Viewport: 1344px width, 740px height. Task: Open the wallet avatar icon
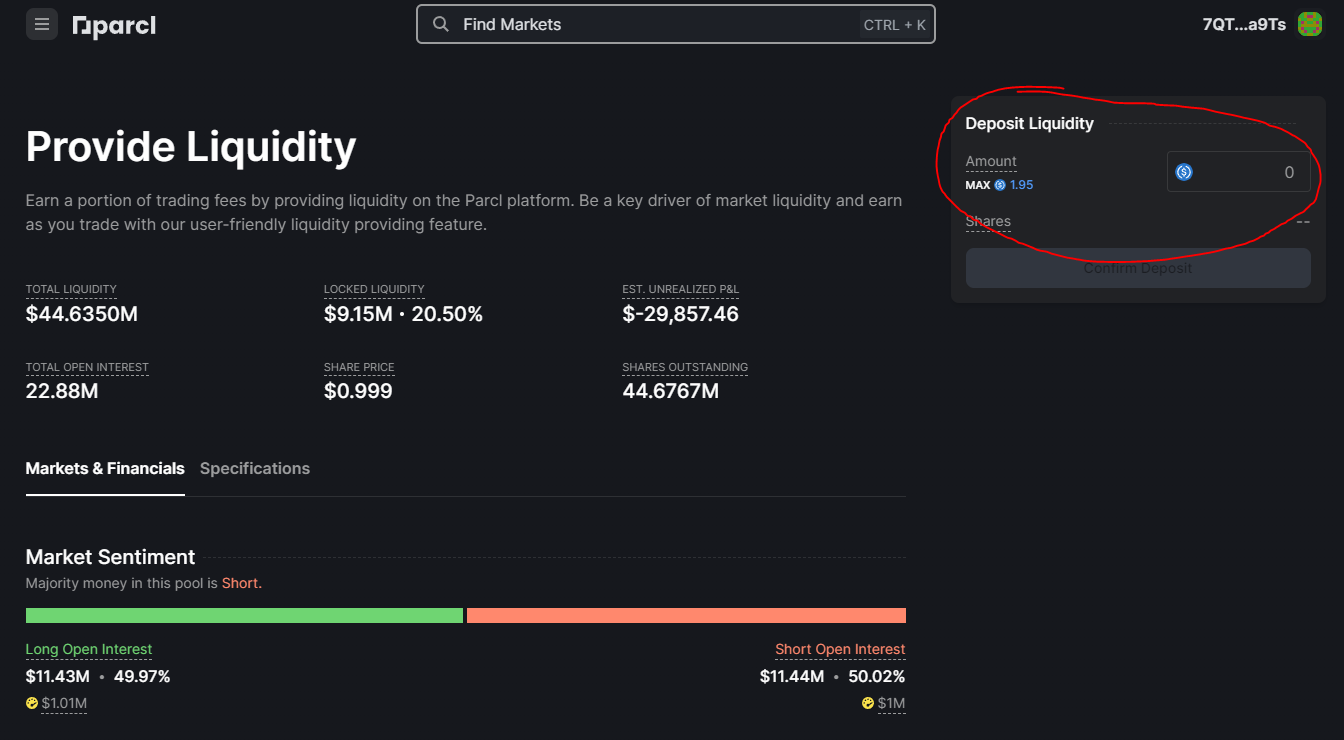pos(1310,24)
